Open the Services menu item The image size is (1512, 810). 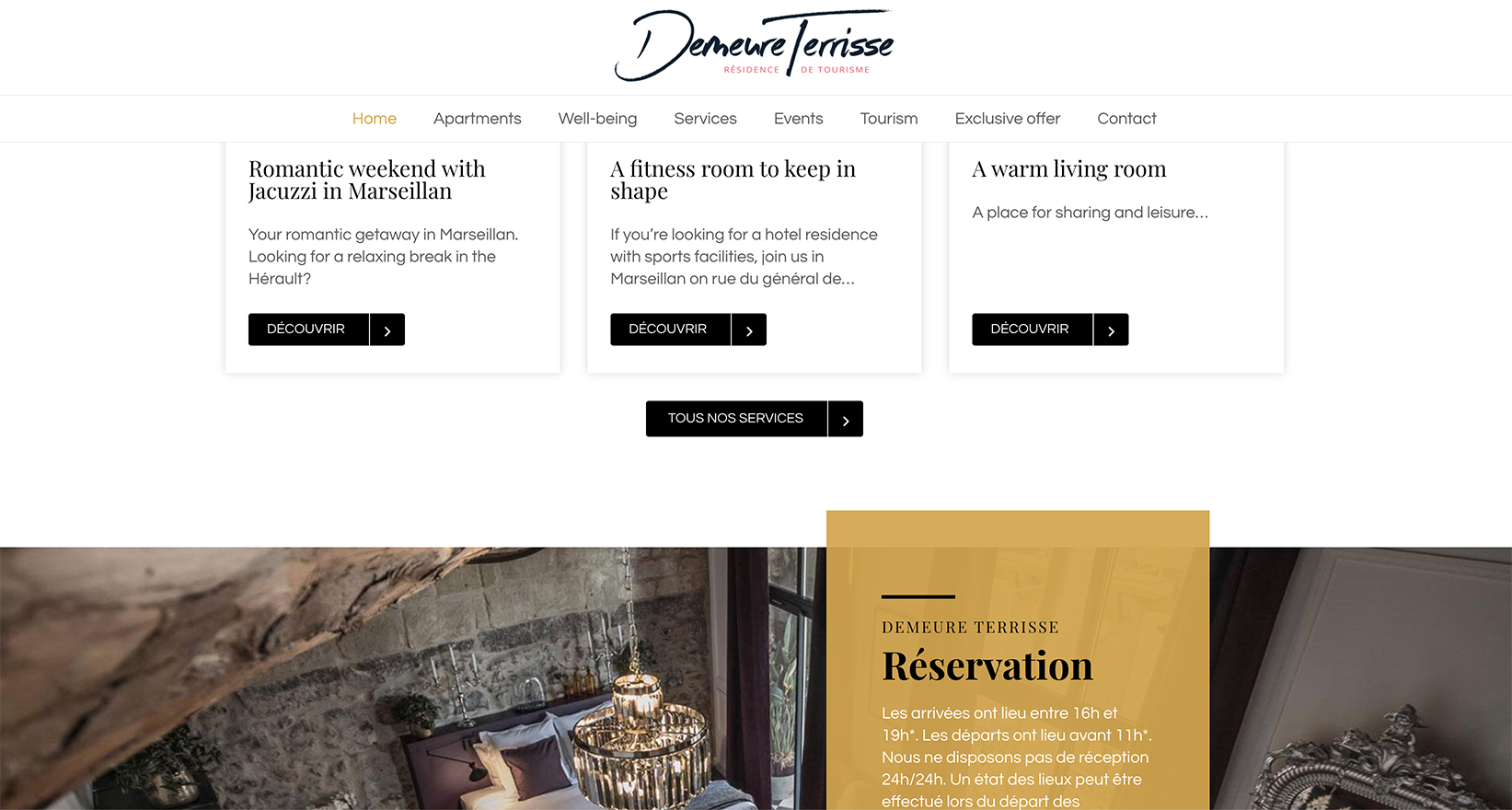(706, 119)
